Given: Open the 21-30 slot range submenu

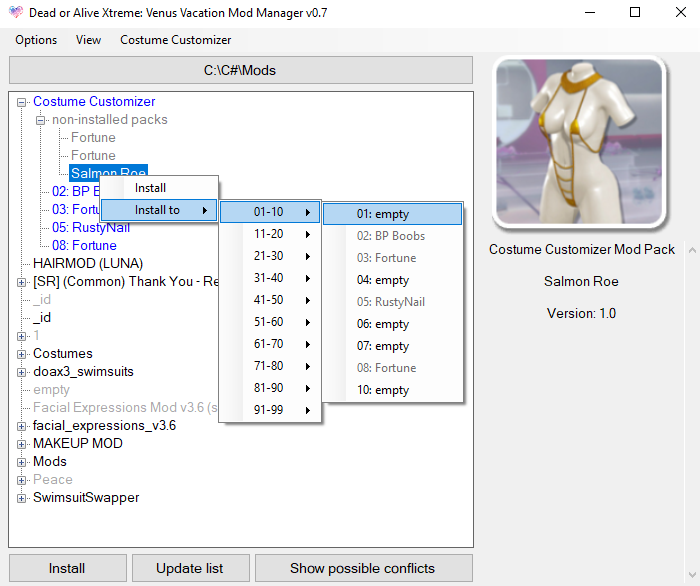Looking at the screenshot, I should [270, 256].
